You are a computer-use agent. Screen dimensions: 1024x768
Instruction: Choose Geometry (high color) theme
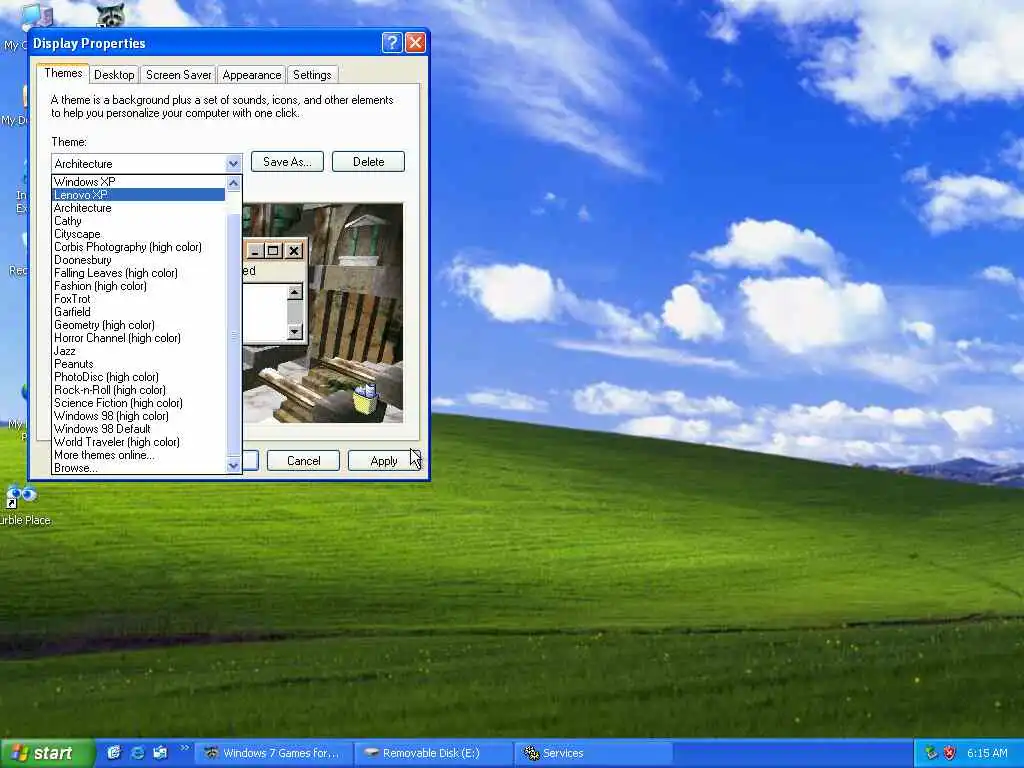point(138,325)
